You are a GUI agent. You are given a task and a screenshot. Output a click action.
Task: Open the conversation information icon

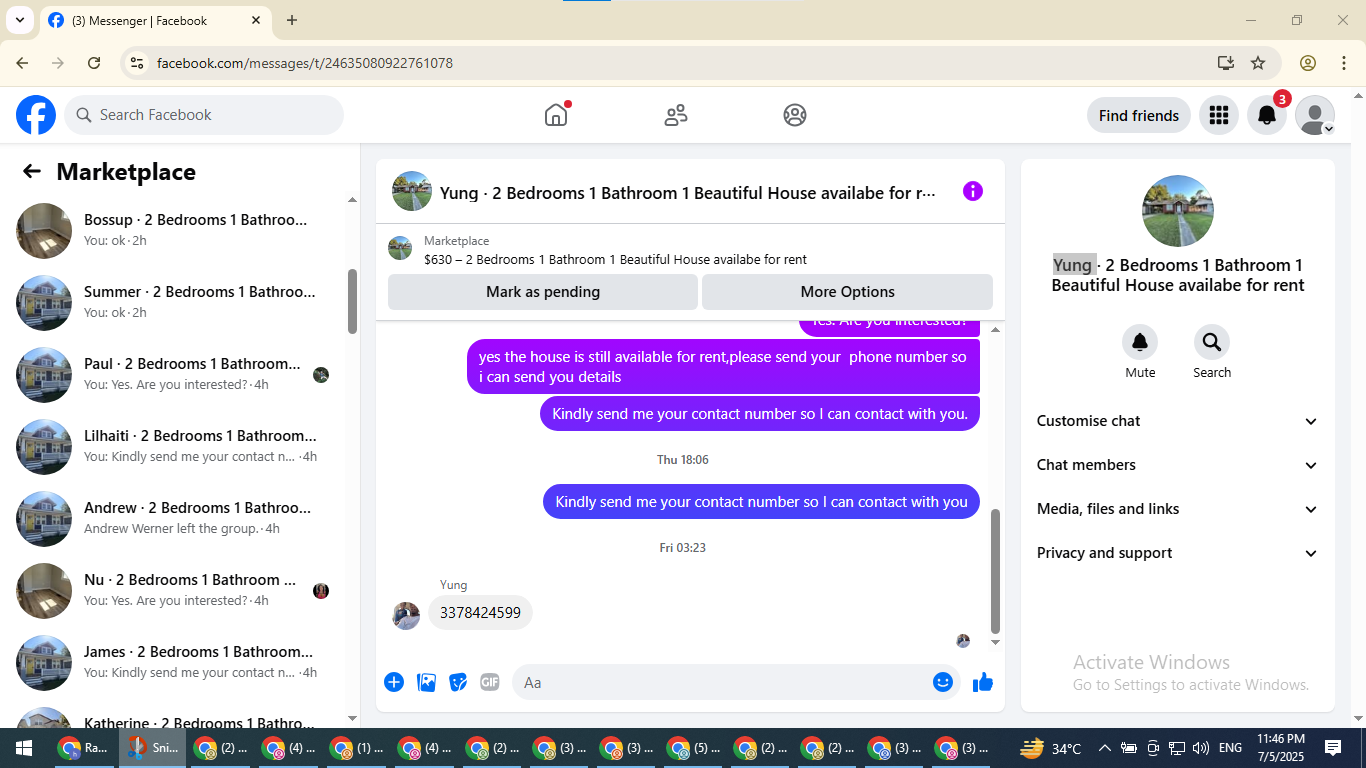tap(973, 191)
